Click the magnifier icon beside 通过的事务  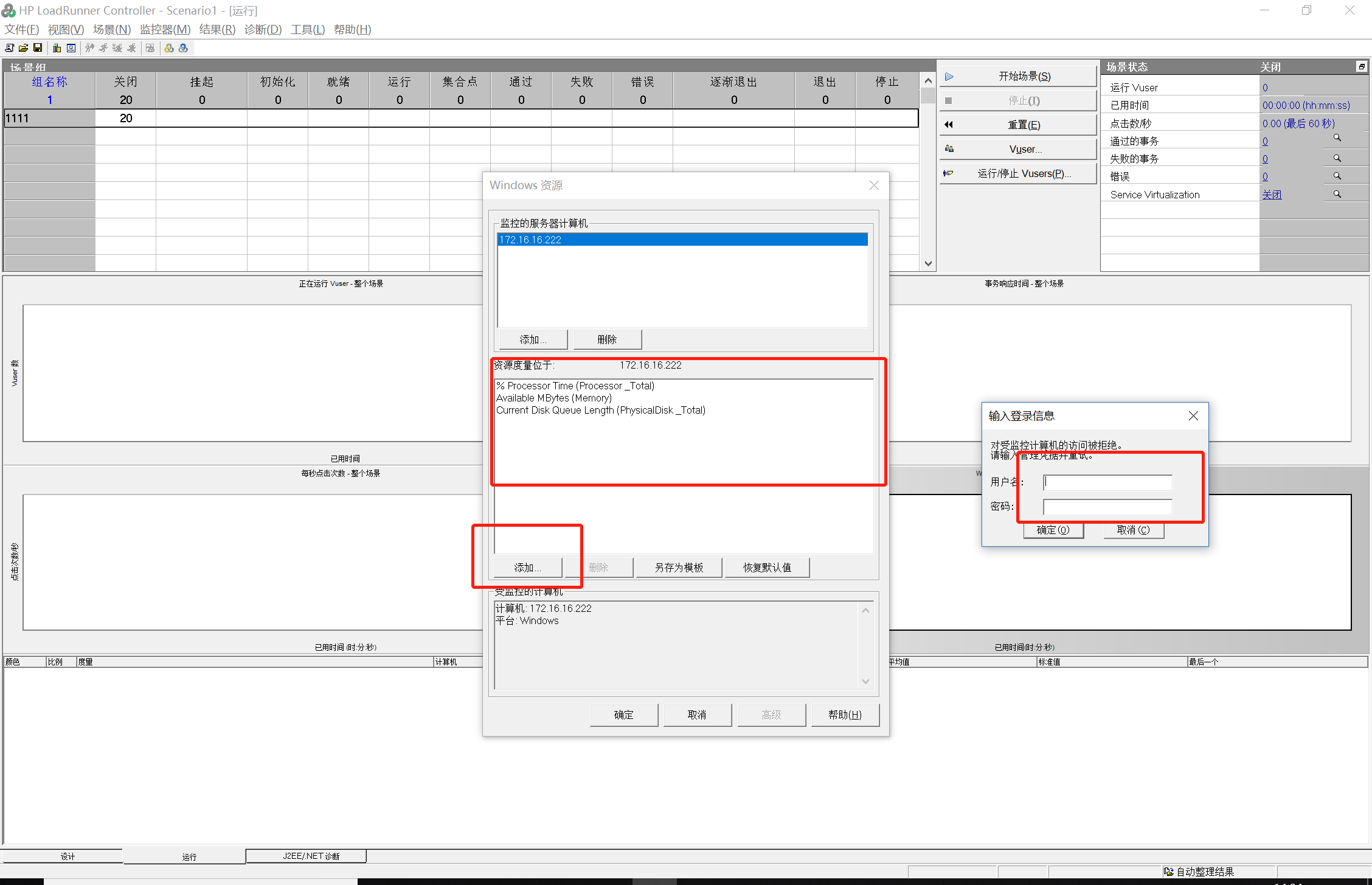click(x=1337, y=137)
